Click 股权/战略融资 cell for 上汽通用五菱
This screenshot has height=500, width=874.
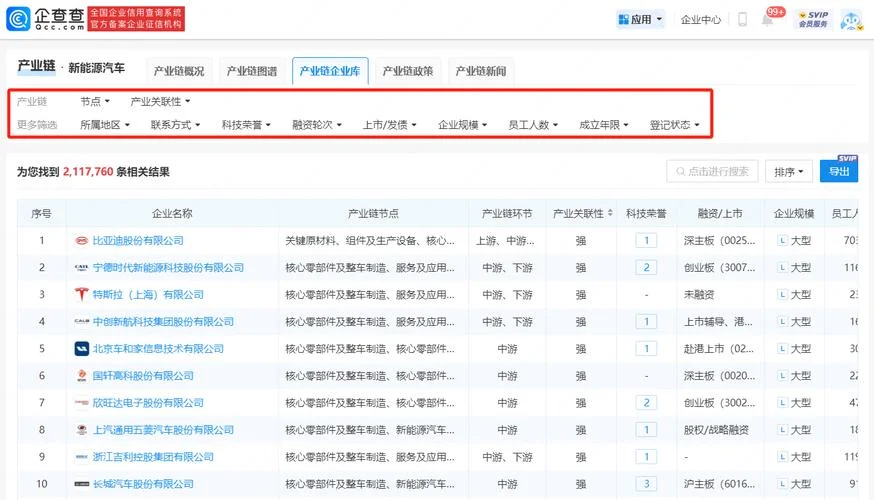click(716, 430)
